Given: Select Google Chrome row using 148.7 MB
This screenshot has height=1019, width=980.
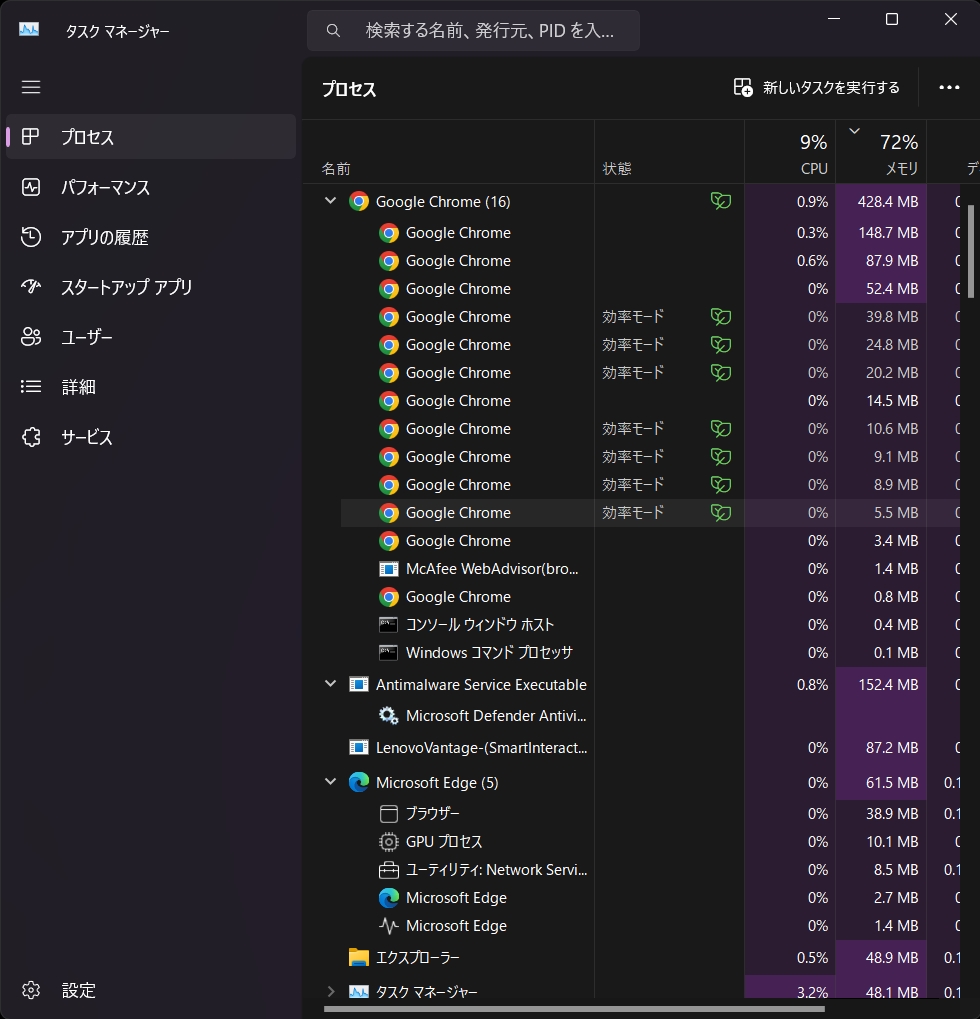Looking at the screenshot, I should (x=650, y=233).
